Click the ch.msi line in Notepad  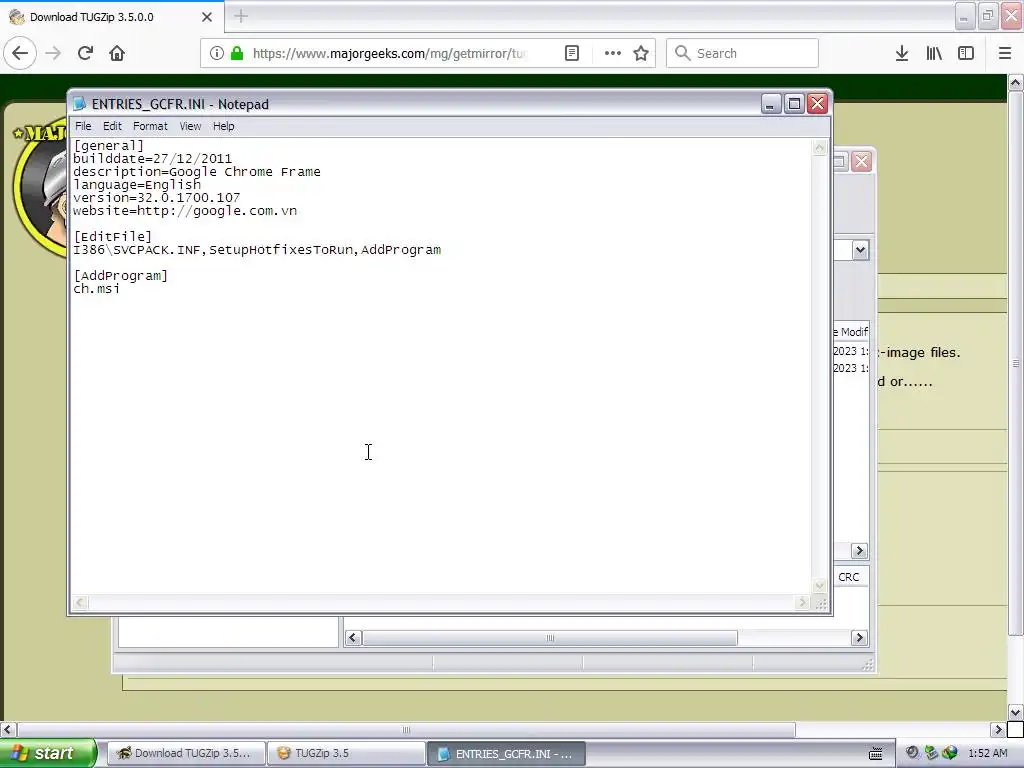96,289
